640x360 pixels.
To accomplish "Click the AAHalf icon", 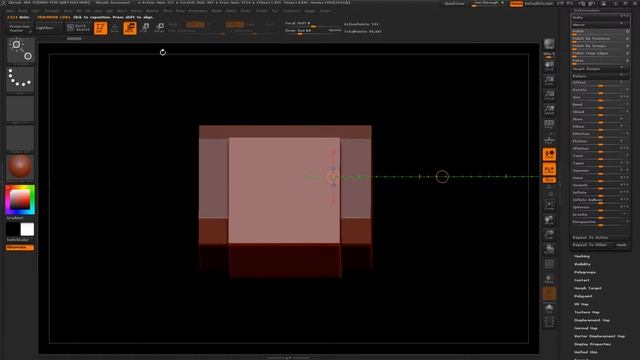I will click(549, 110).
